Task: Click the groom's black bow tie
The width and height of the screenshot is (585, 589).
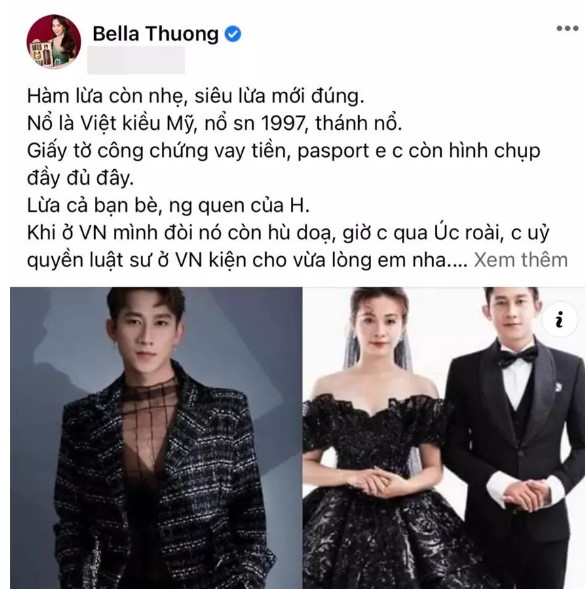Action: pos(517,356)
